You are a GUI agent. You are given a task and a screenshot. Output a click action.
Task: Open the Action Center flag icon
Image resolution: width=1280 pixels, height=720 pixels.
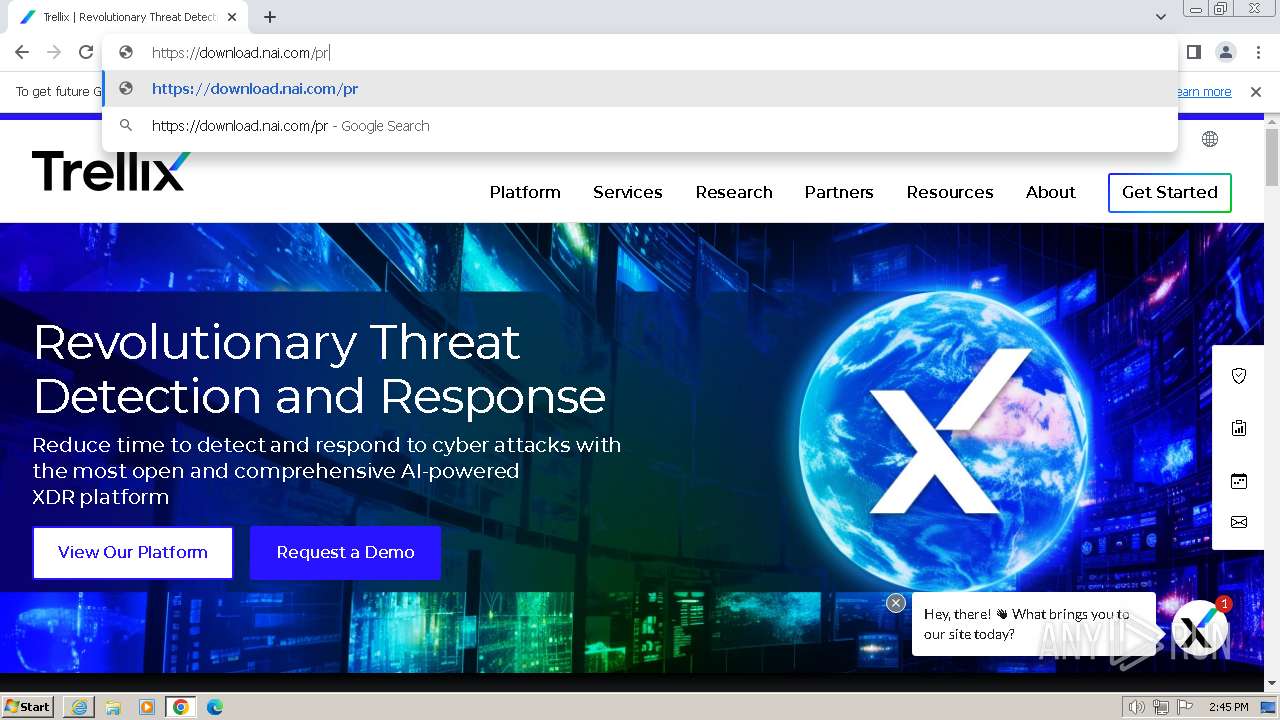[x=1184, y=707]
